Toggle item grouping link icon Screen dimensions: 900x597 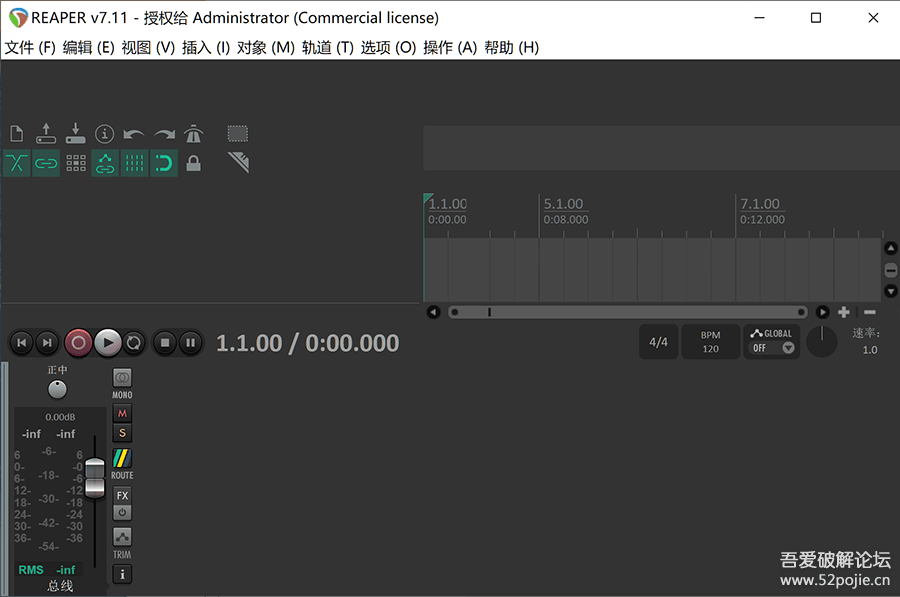(46, 164)
